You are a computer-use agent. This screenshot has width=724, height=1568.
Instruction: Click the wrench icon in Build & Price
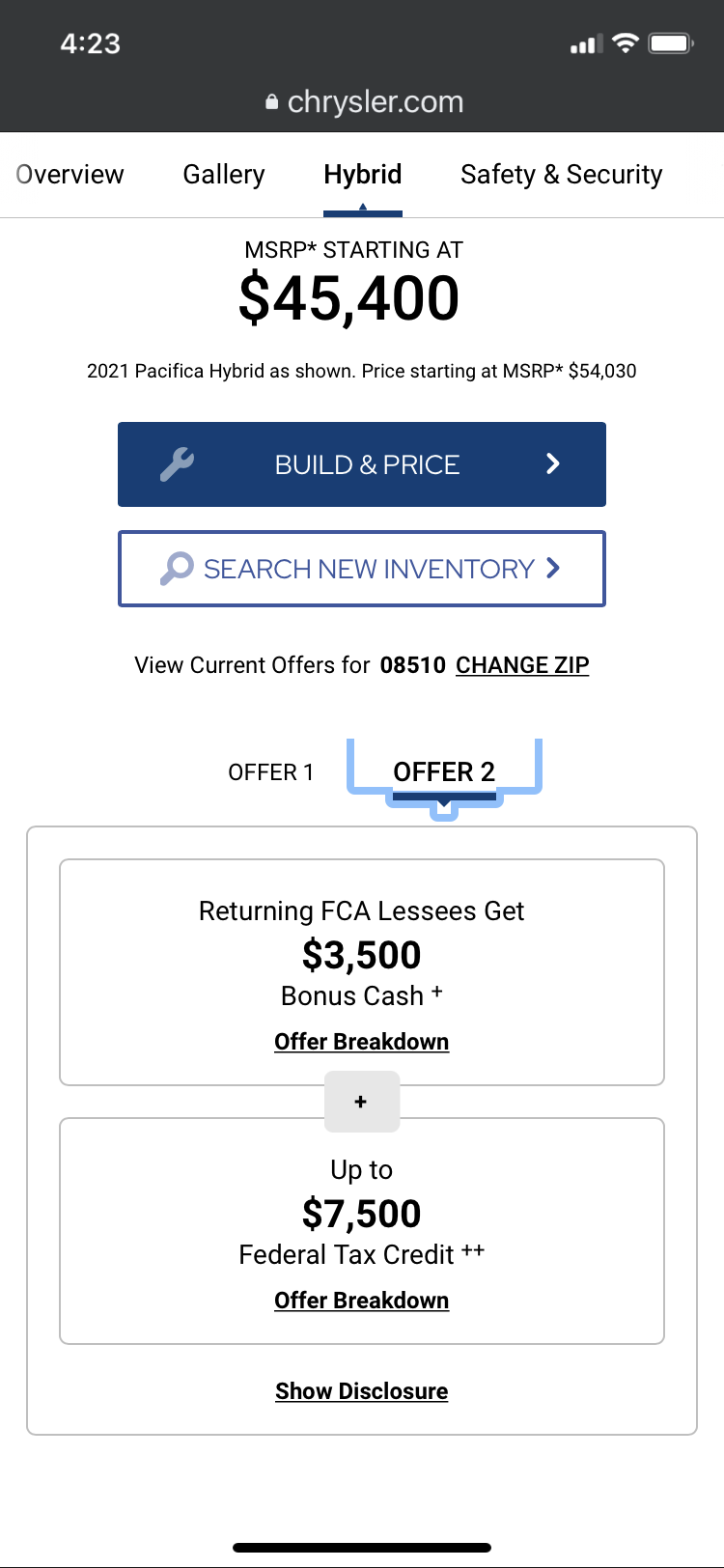pos(177,464)
